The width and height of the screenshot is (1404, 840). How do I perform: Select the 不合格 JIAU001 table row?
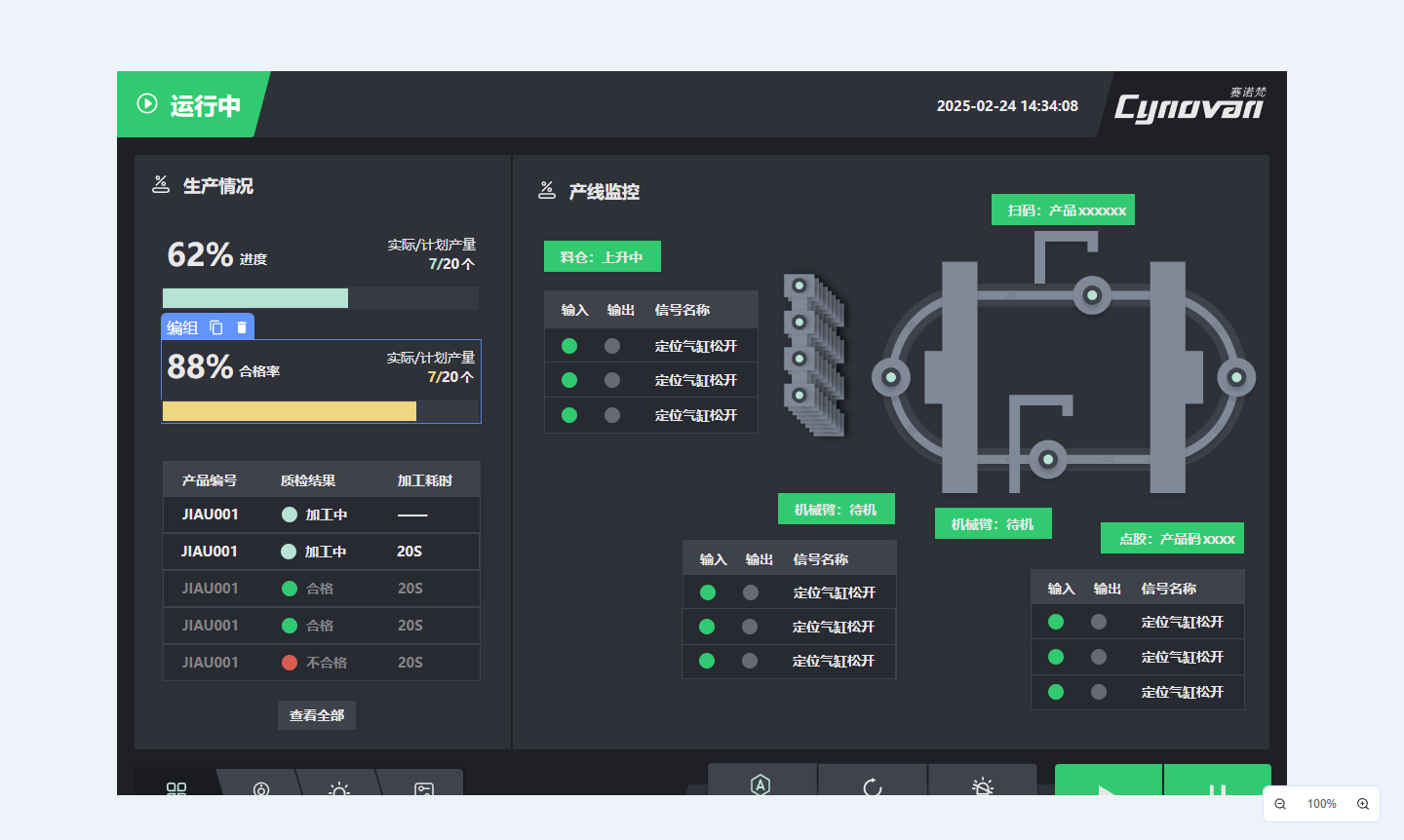(x=321, y=663)
